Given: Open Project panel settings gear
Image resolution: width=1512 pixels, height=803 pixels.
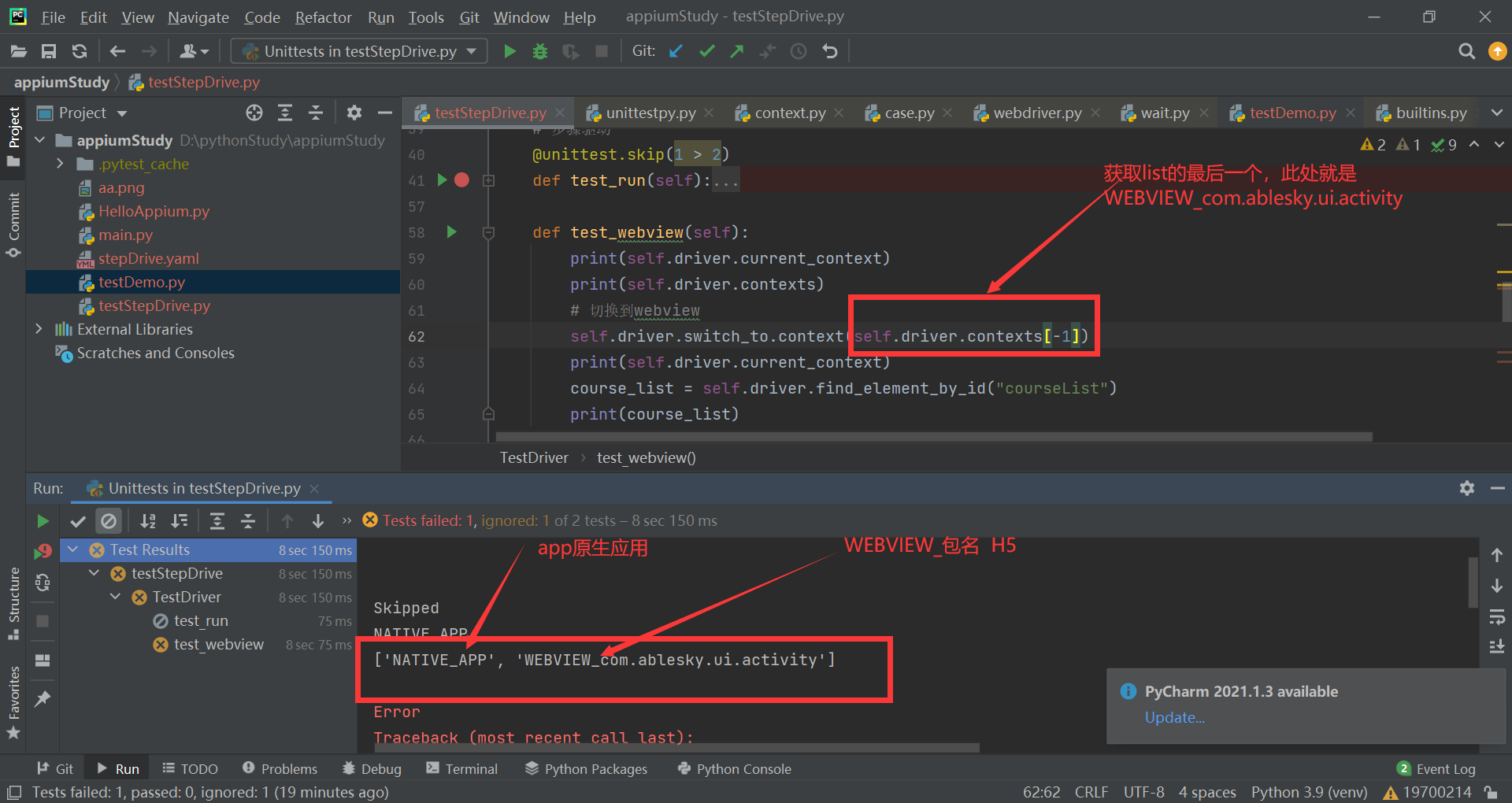Looking at the screenshot, I should point(354,113).
